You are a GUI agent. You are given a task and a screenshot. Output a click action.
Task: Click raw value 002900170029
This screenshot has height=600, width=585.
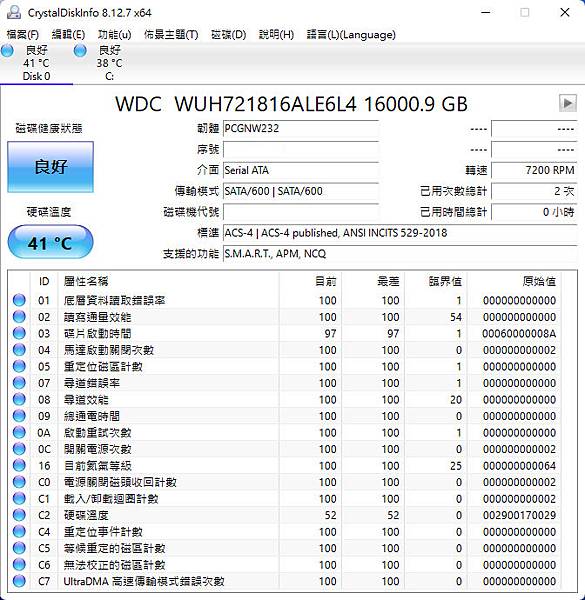click(519, 515)
